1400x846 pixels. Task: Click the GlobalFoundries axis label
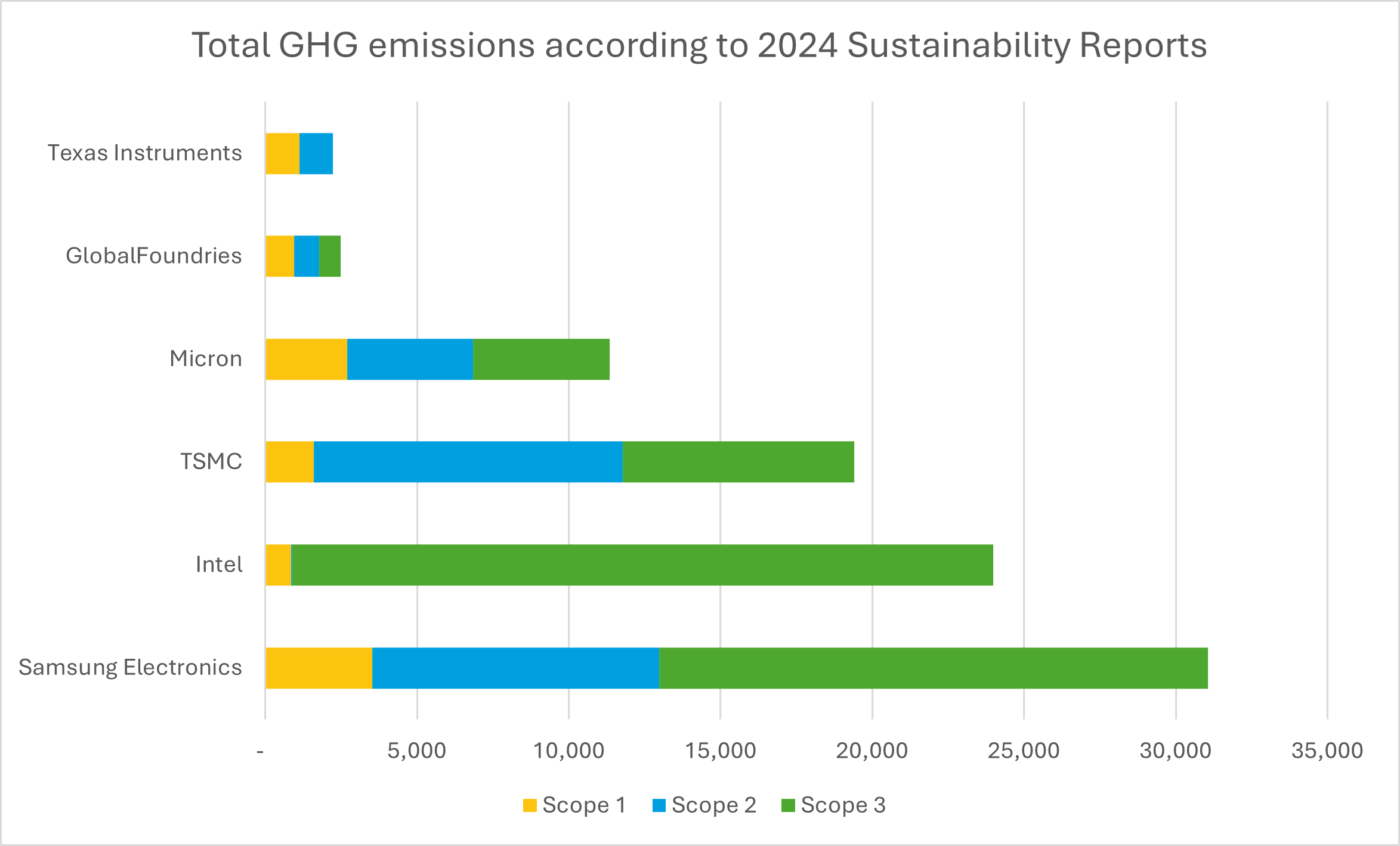154,256
